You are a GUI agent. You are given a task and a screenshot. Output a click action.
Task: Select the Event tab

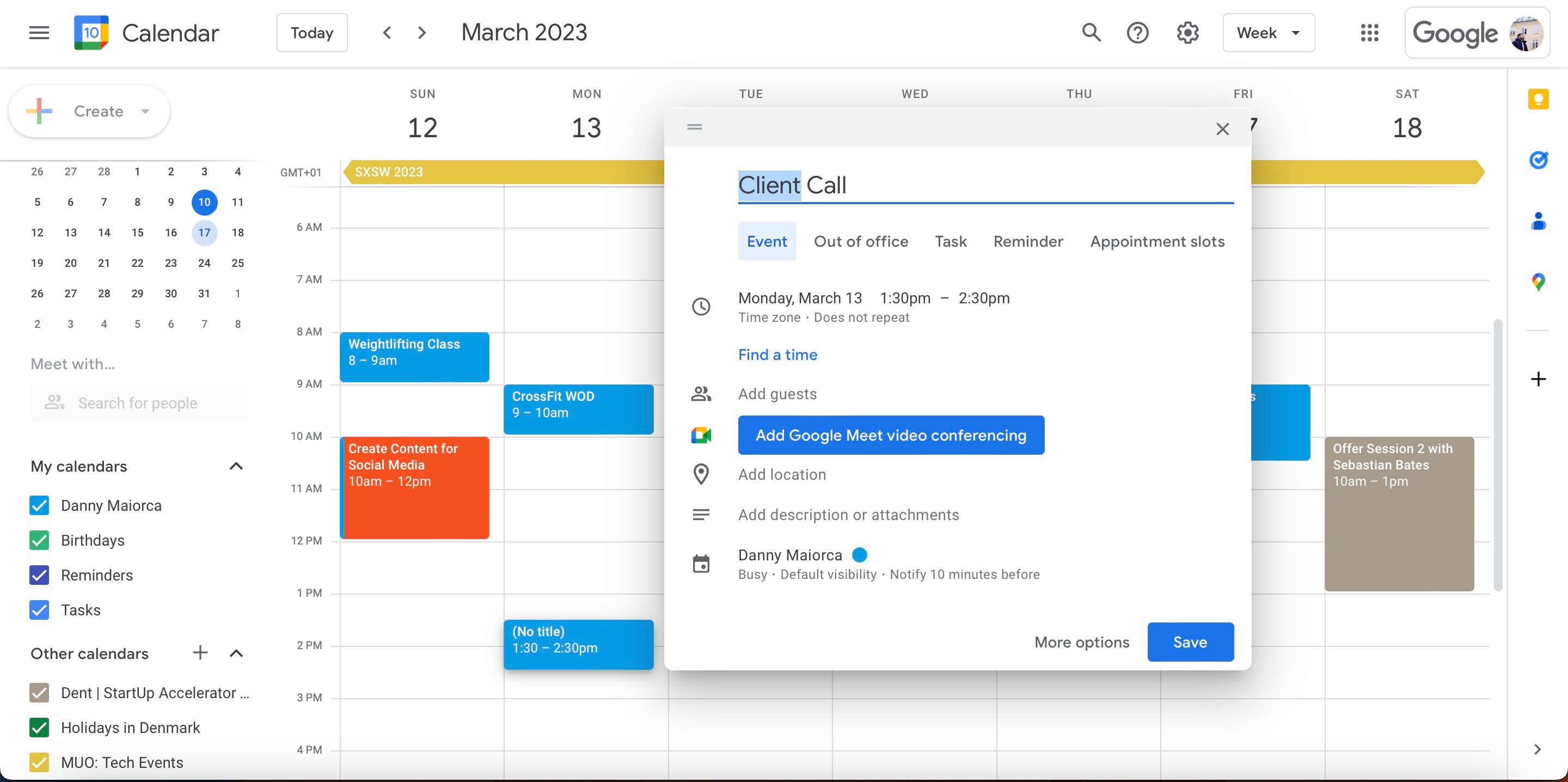(x=767, y=241)
